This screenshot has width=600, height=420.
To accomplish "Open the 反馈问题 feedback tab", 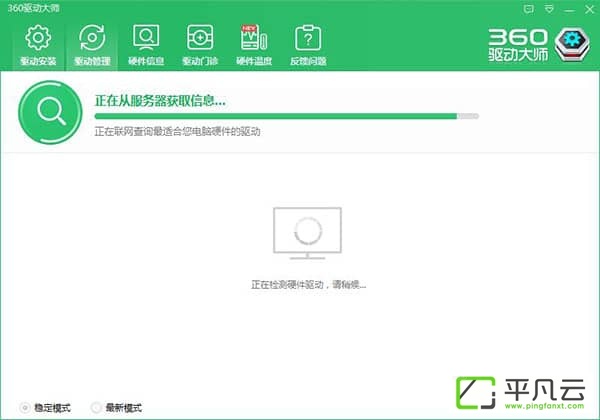I will (308, 45).
